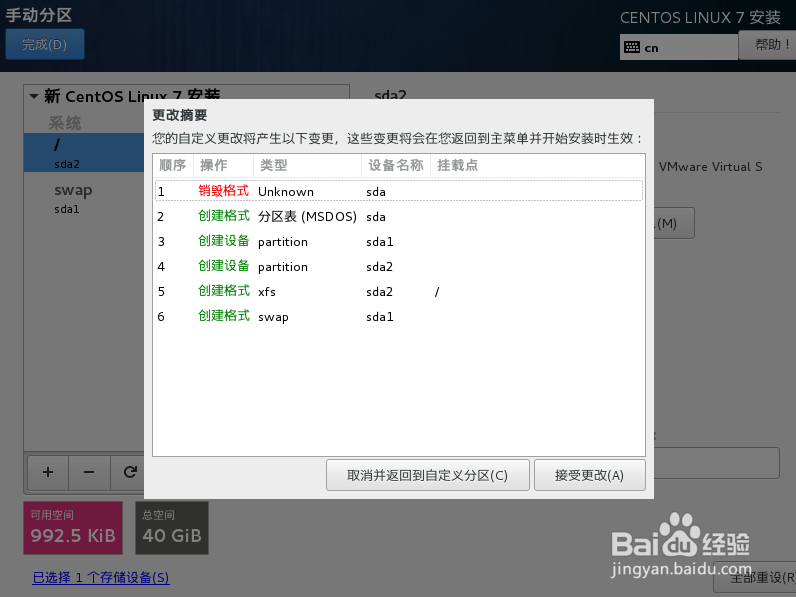Select the swap sda1 entry
The height and width of the screenshot is (597, 796).
(84, 198)
